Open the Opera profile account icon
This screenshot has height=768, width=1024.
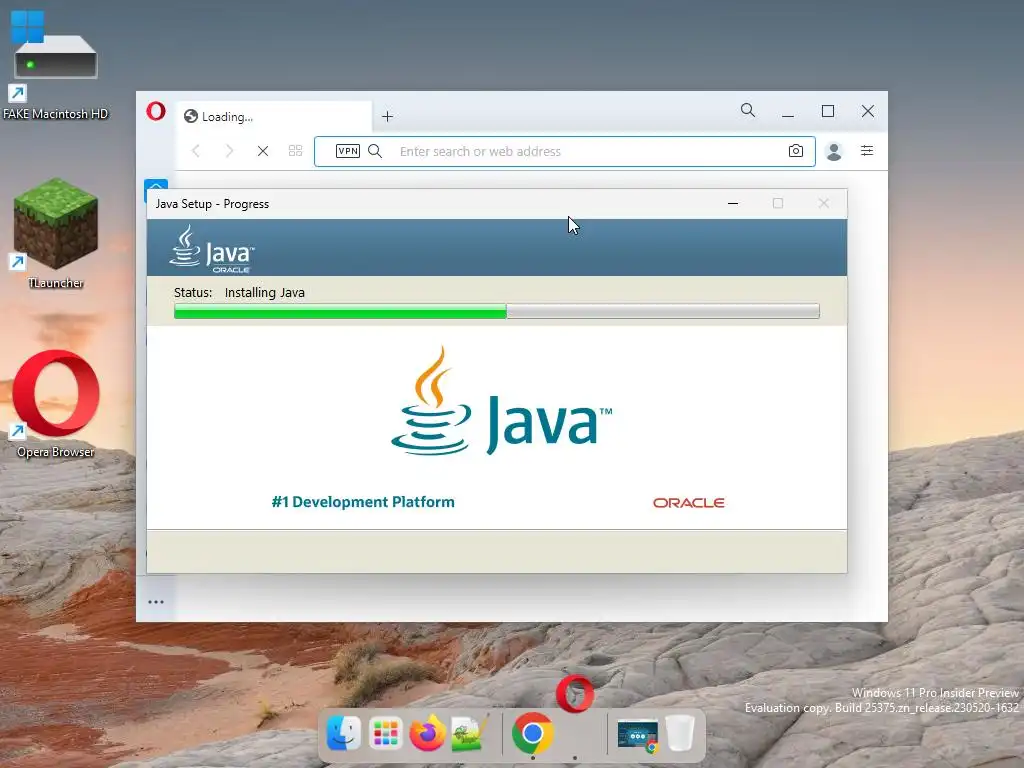(x=833, y=151)
